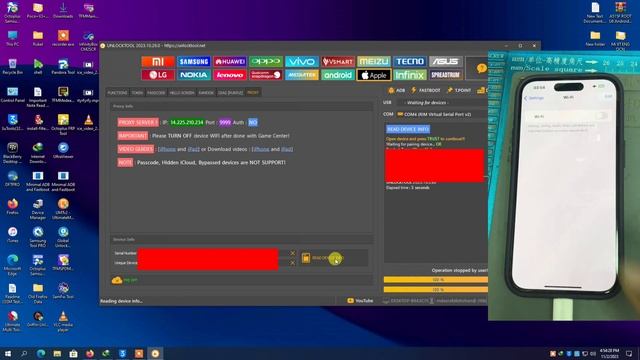Clear the Serial Number field
Viewport: 640px width, 360px height.
[x=292, y=253]
